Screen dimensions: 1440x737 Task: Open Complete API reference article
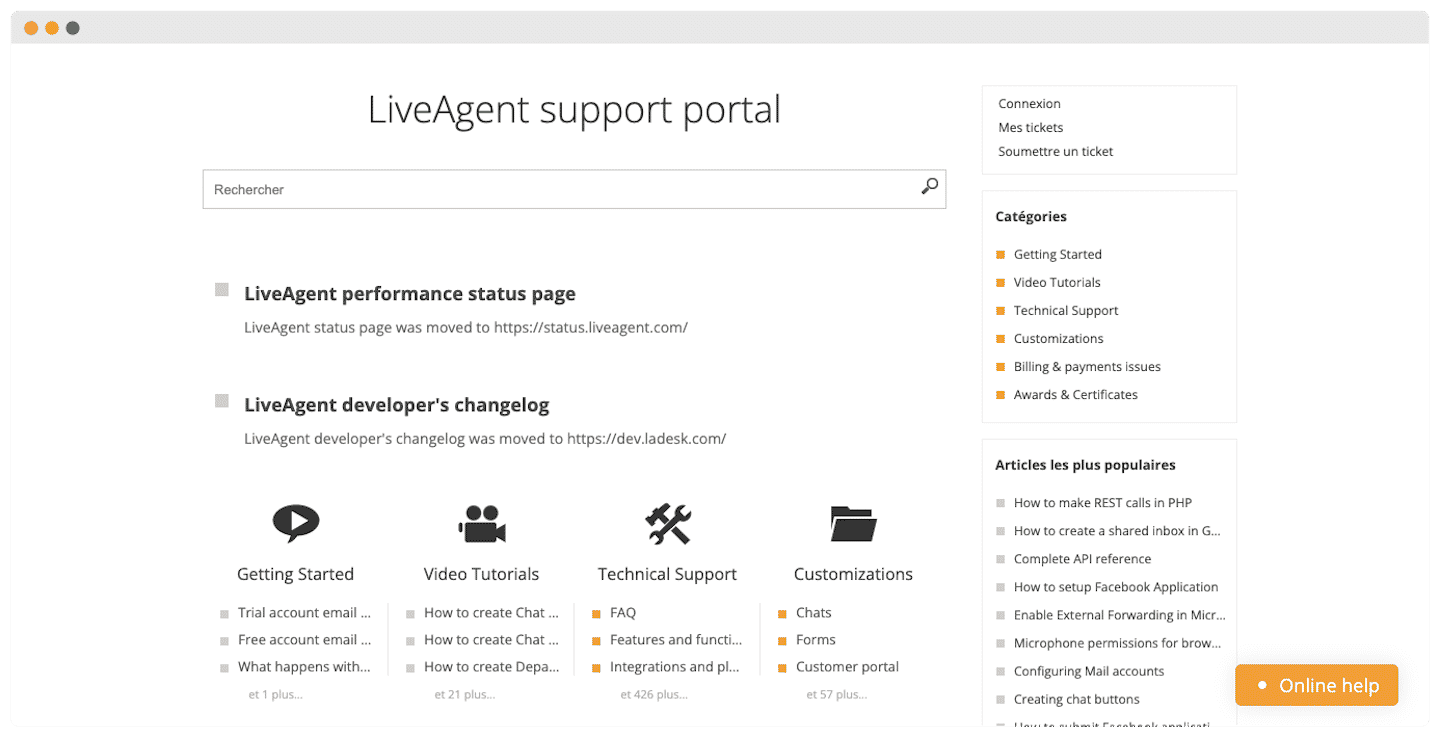(x=1082, y=559)
